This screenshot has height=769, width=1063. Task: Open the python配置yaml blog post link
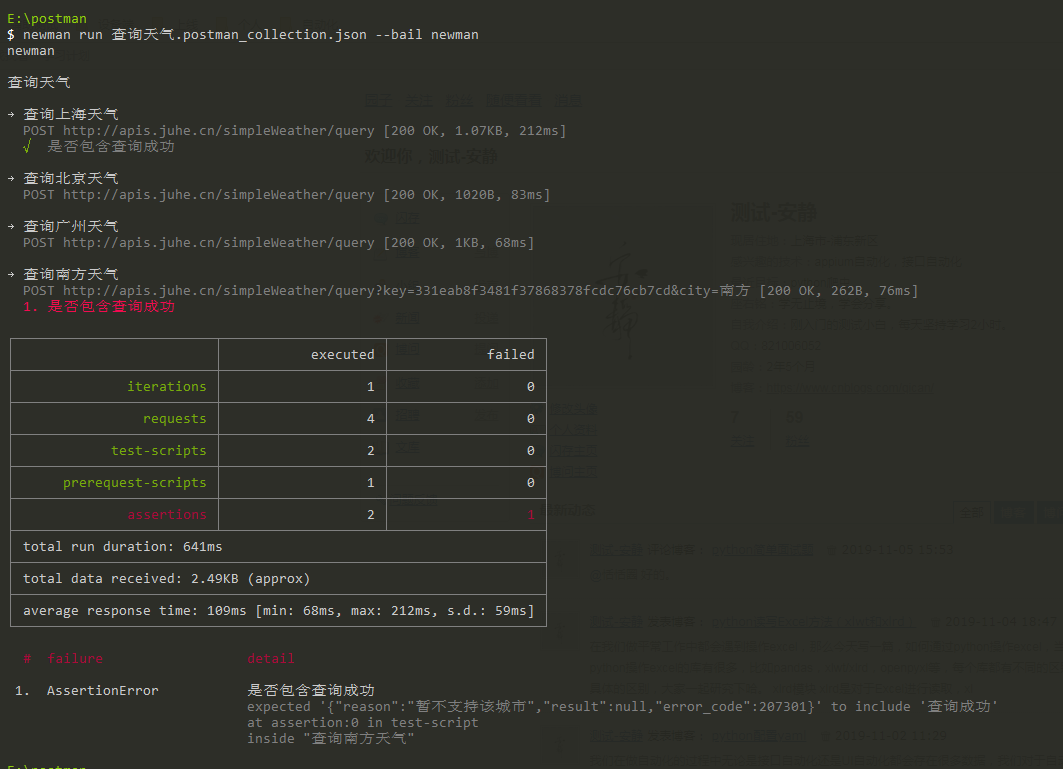(760, 736)
